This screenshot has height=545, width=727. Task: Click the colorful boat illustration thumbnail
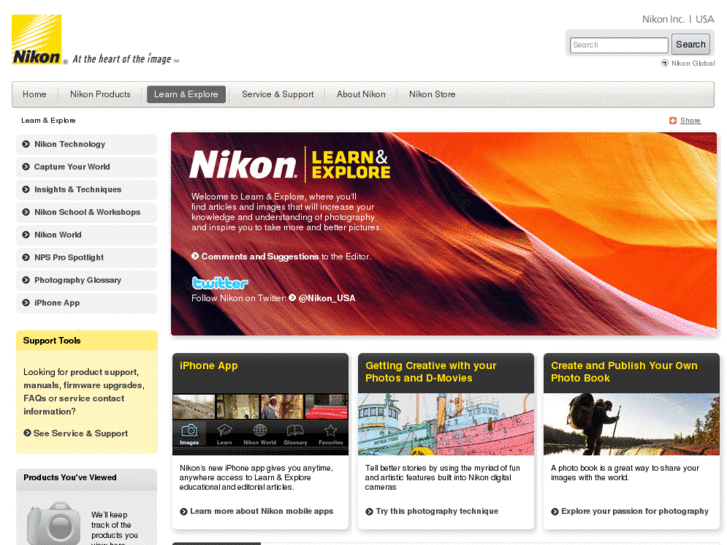click(446, 424)
